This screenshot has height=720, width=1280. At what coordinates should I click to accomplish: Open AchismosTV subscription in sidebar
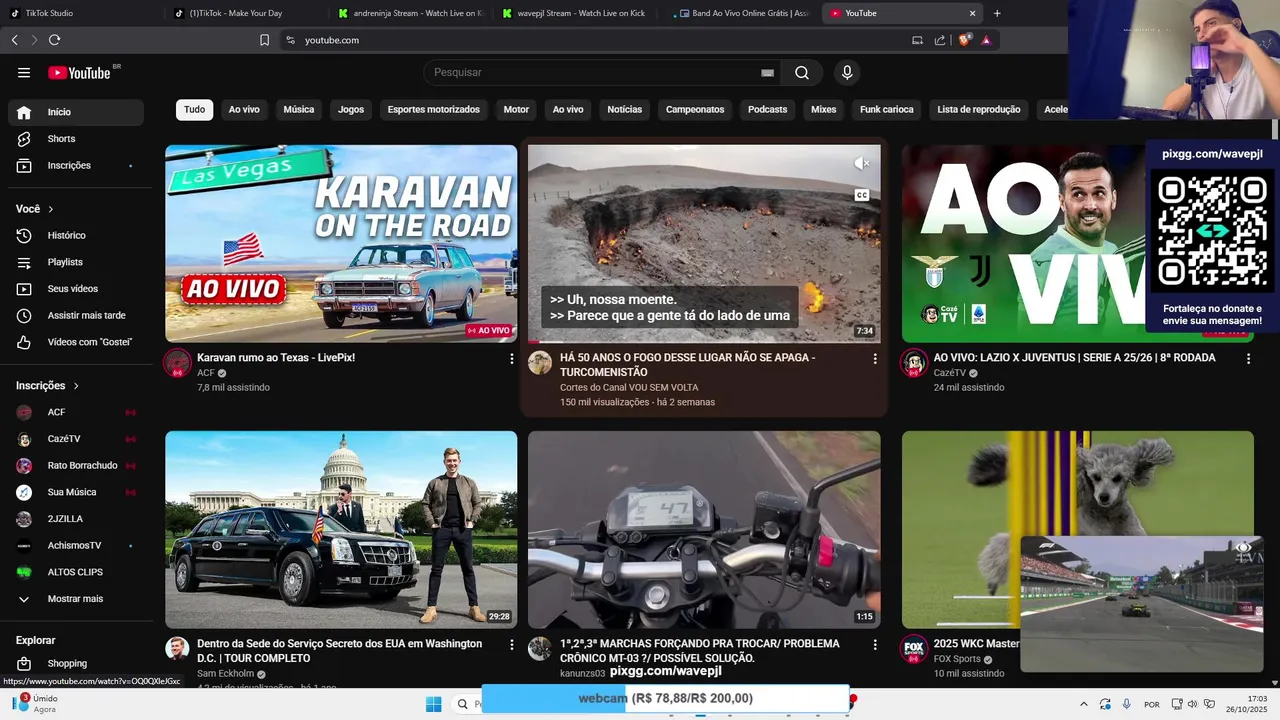coord(76,546)
